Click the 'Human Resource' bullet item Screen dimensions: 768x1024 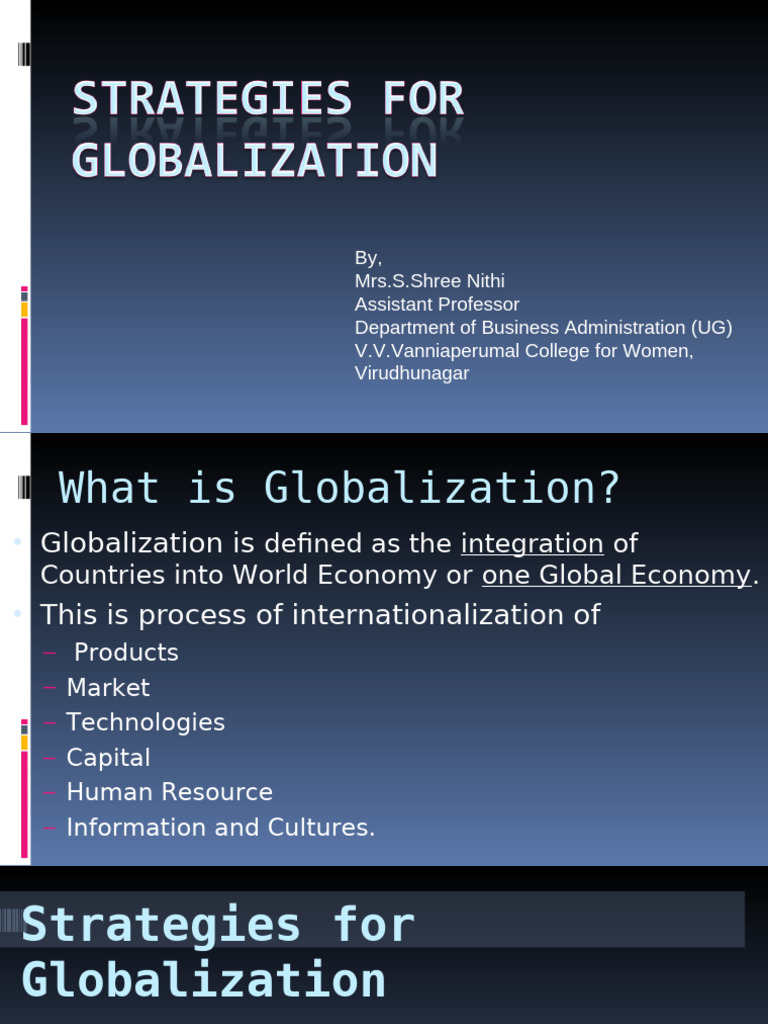point(170,792)
